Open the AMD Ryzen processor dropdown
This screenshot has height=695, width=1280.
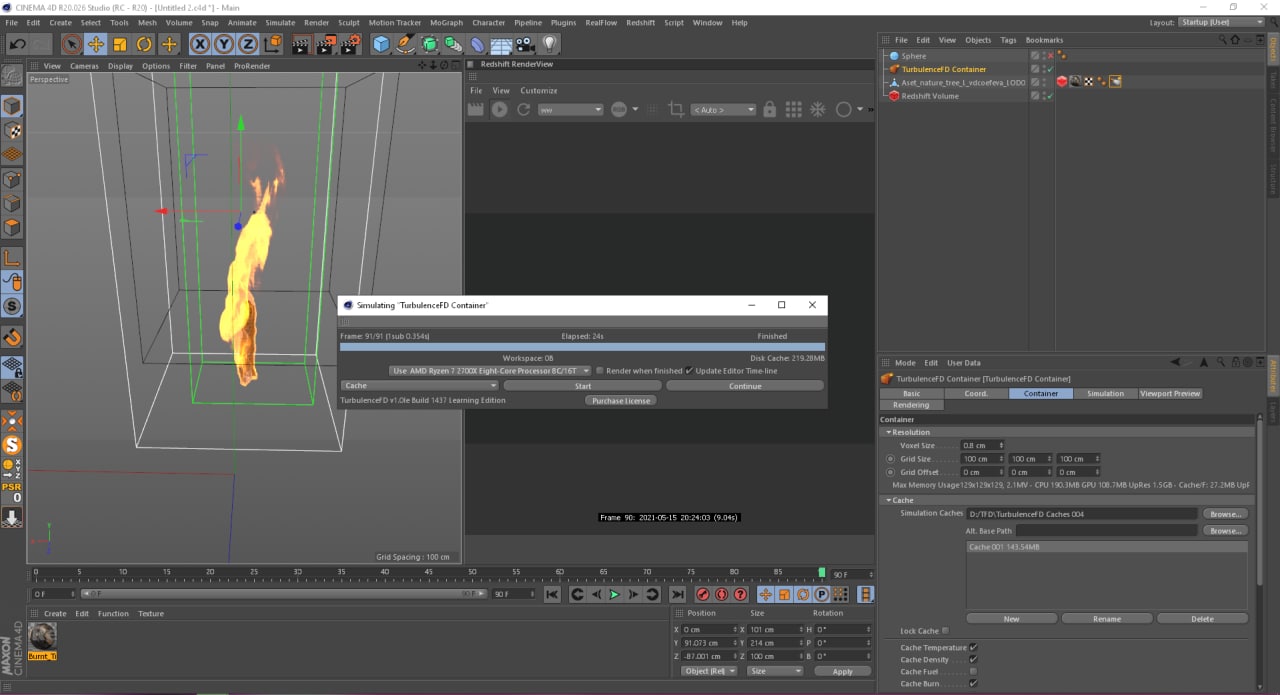click(x=490, y=370)
